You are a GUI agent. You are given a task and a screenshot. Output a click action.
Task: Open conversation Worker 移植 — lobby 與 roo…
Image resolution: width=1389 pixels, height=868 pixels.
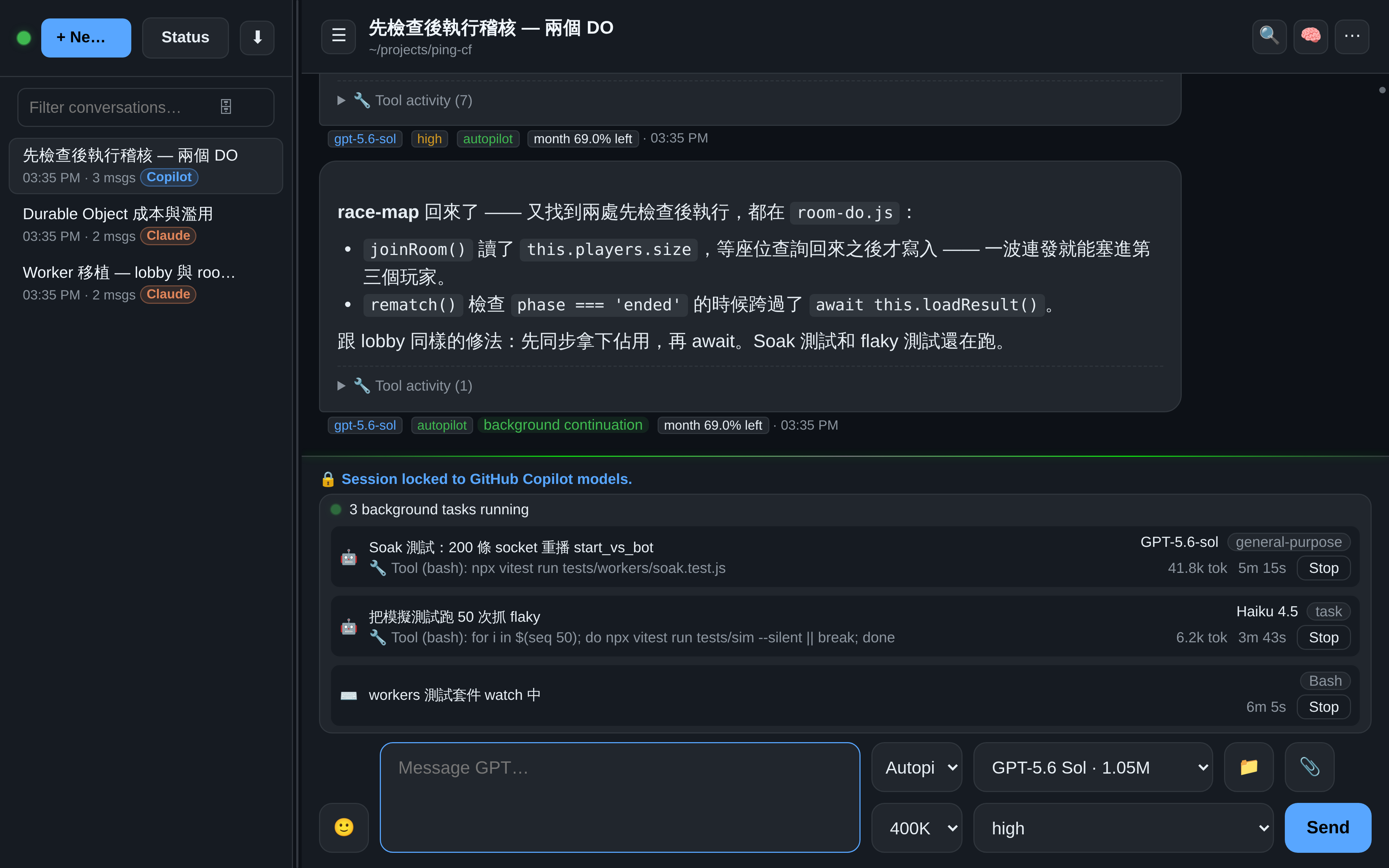pyautogui.click(x=146, y=283)
